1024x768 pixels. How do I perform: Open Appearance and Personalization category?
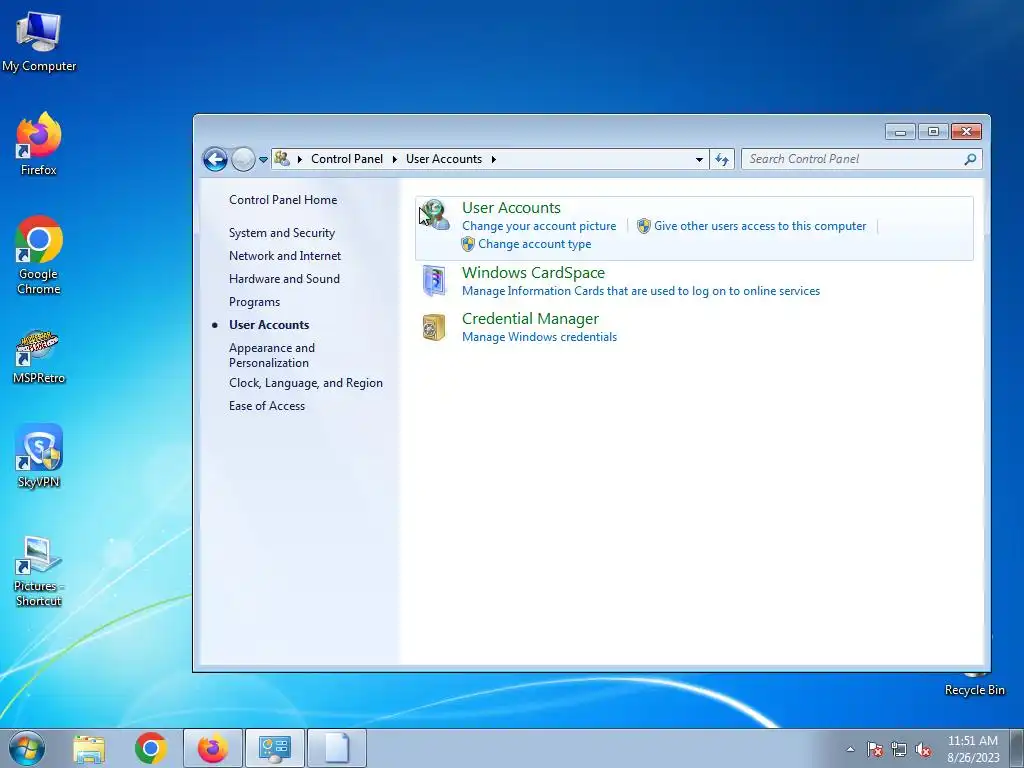pyautogui.click(x=272, y=355)
